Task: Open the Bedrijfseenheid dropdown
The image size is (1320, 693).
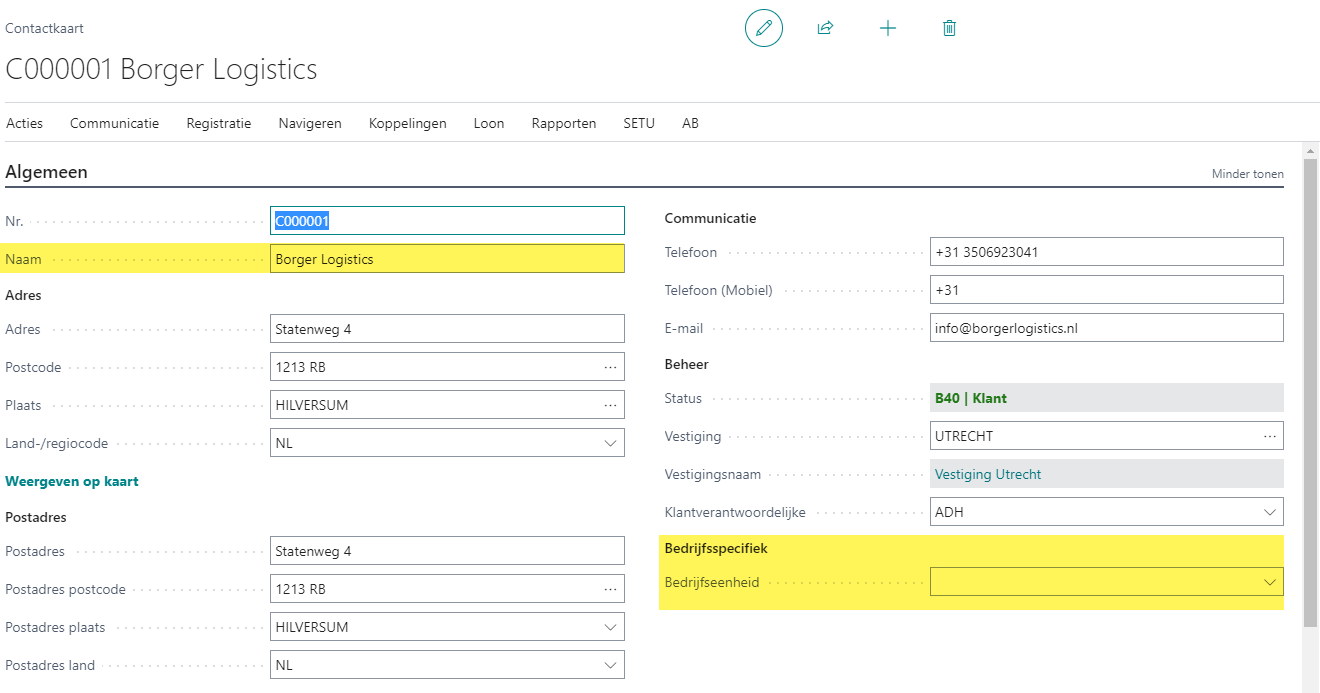Action: 1270,582
